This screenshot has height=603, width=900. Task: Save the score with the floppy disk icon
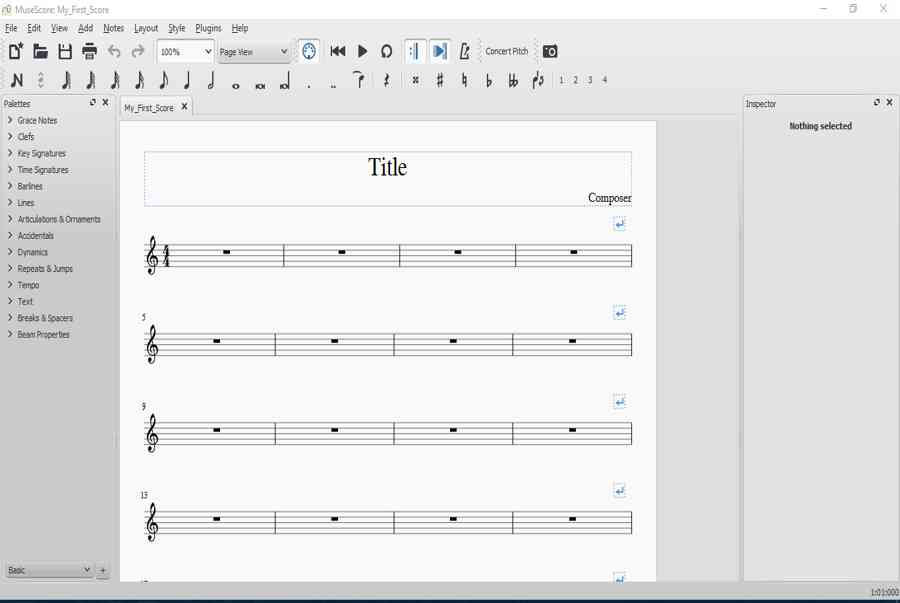pos(65,51)
